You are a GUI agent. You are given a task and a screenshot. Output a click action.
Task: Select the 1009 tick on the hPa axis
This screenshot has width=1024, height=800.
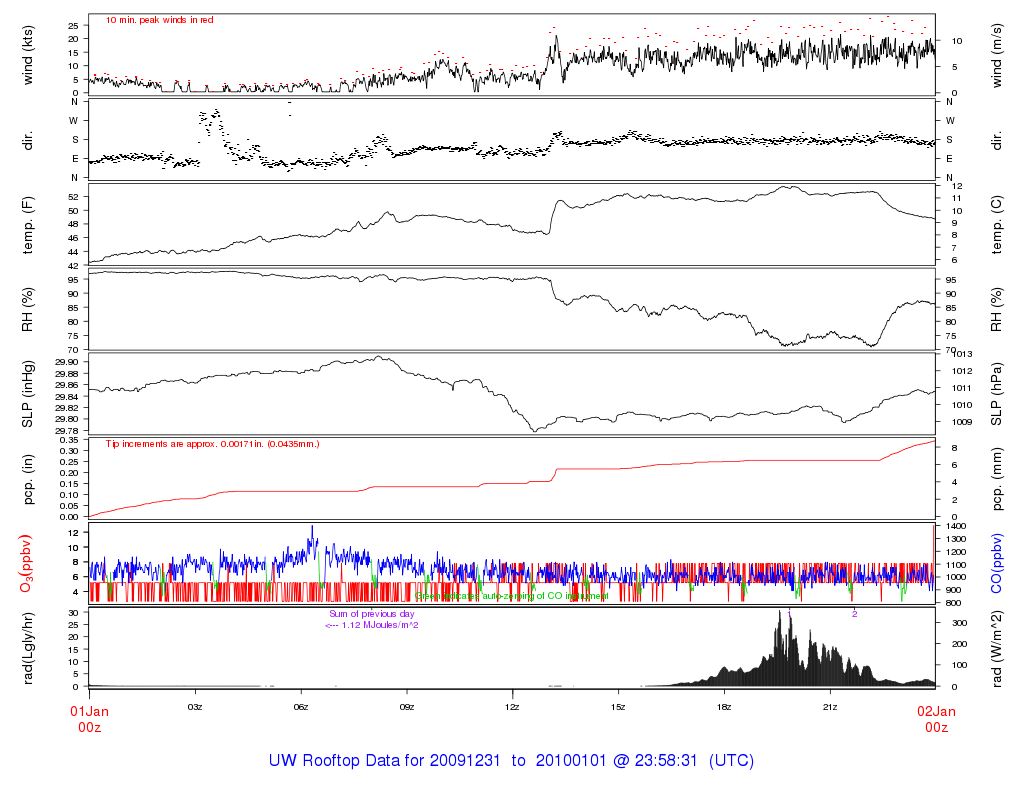tap(962, 422)
